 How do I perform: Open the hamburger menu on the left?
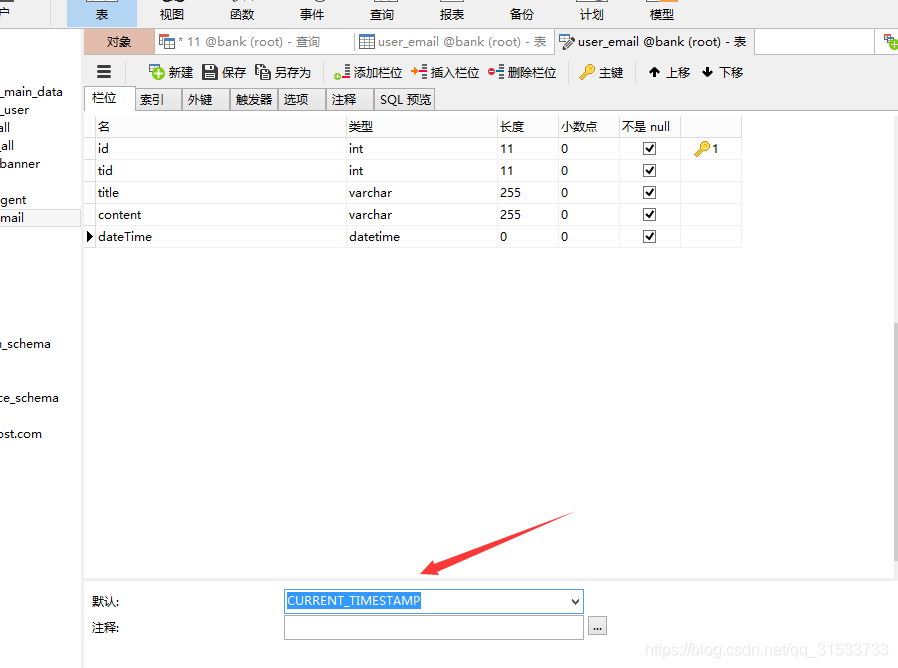(x=104, y=71)
